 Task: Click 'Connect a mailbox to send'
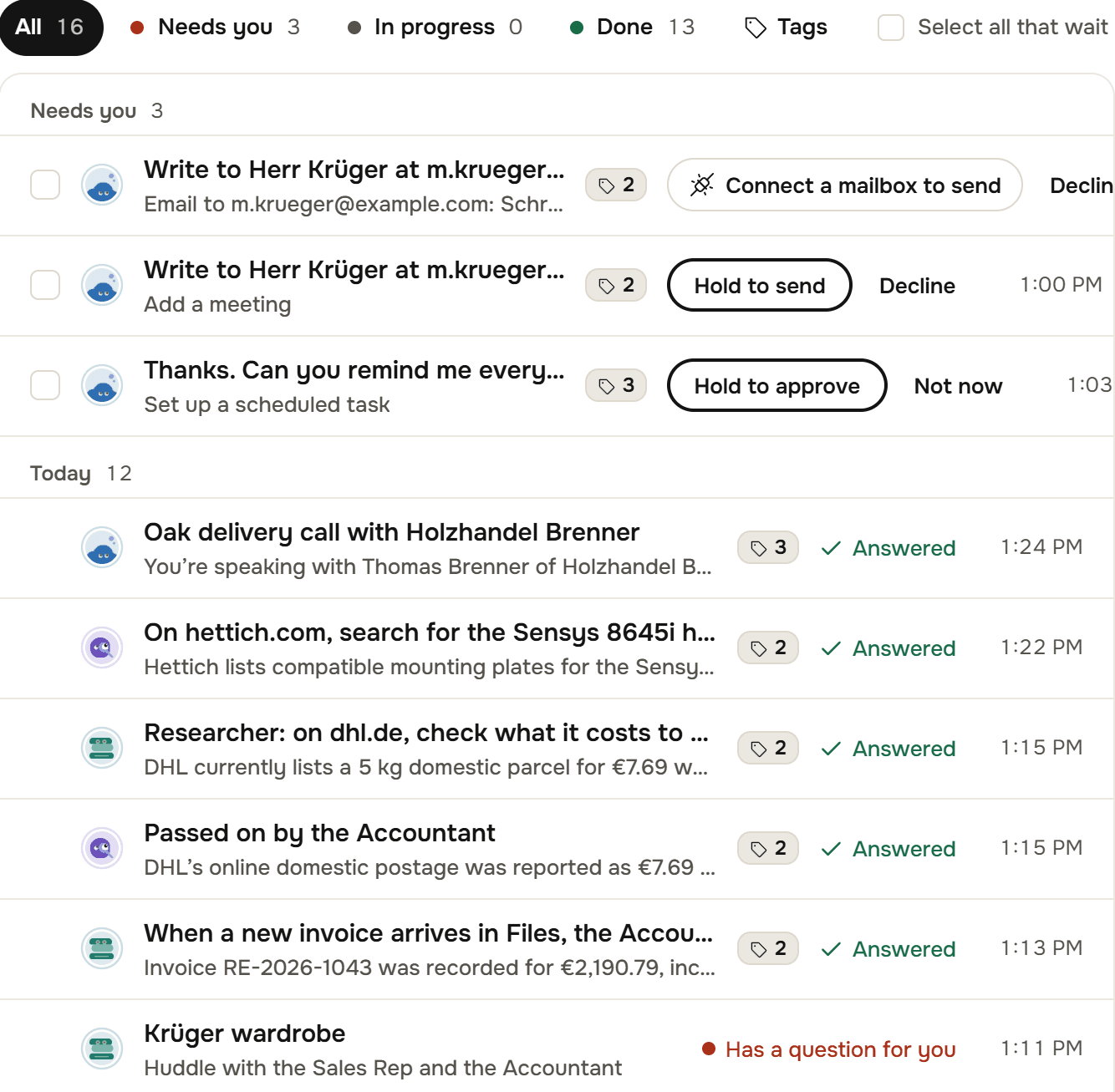(845, 185)
